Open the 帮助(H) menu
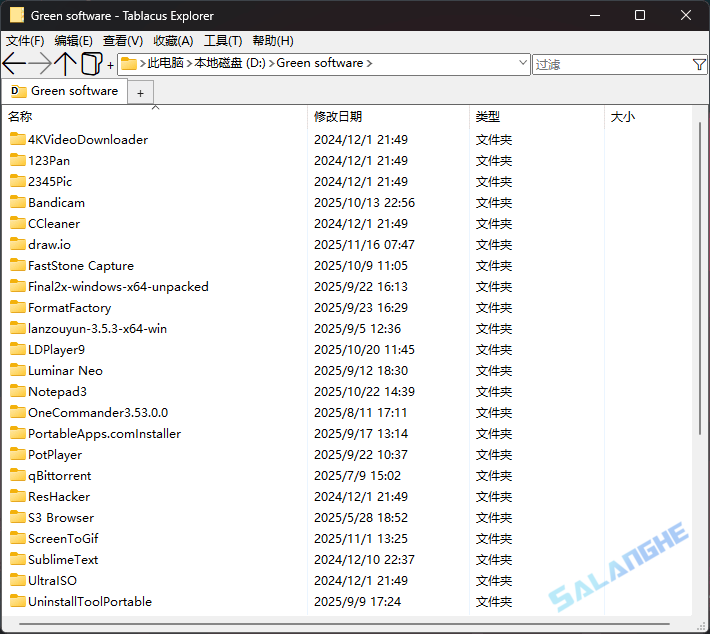 click(273, 41)
